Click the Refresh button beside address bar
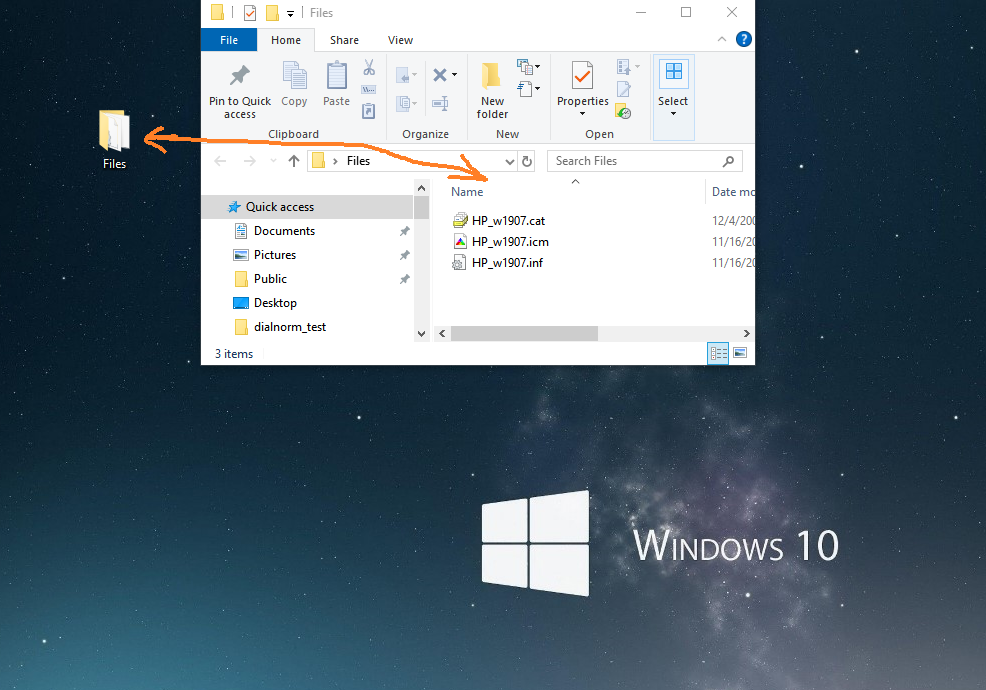Image resolution: width=986 pixels, height=690 pixels. 527,161
